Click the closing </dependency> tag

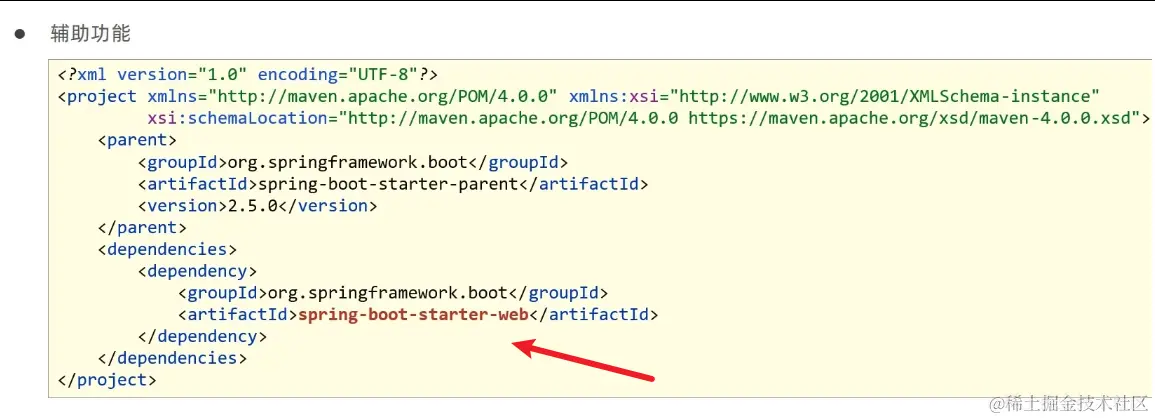203,337
